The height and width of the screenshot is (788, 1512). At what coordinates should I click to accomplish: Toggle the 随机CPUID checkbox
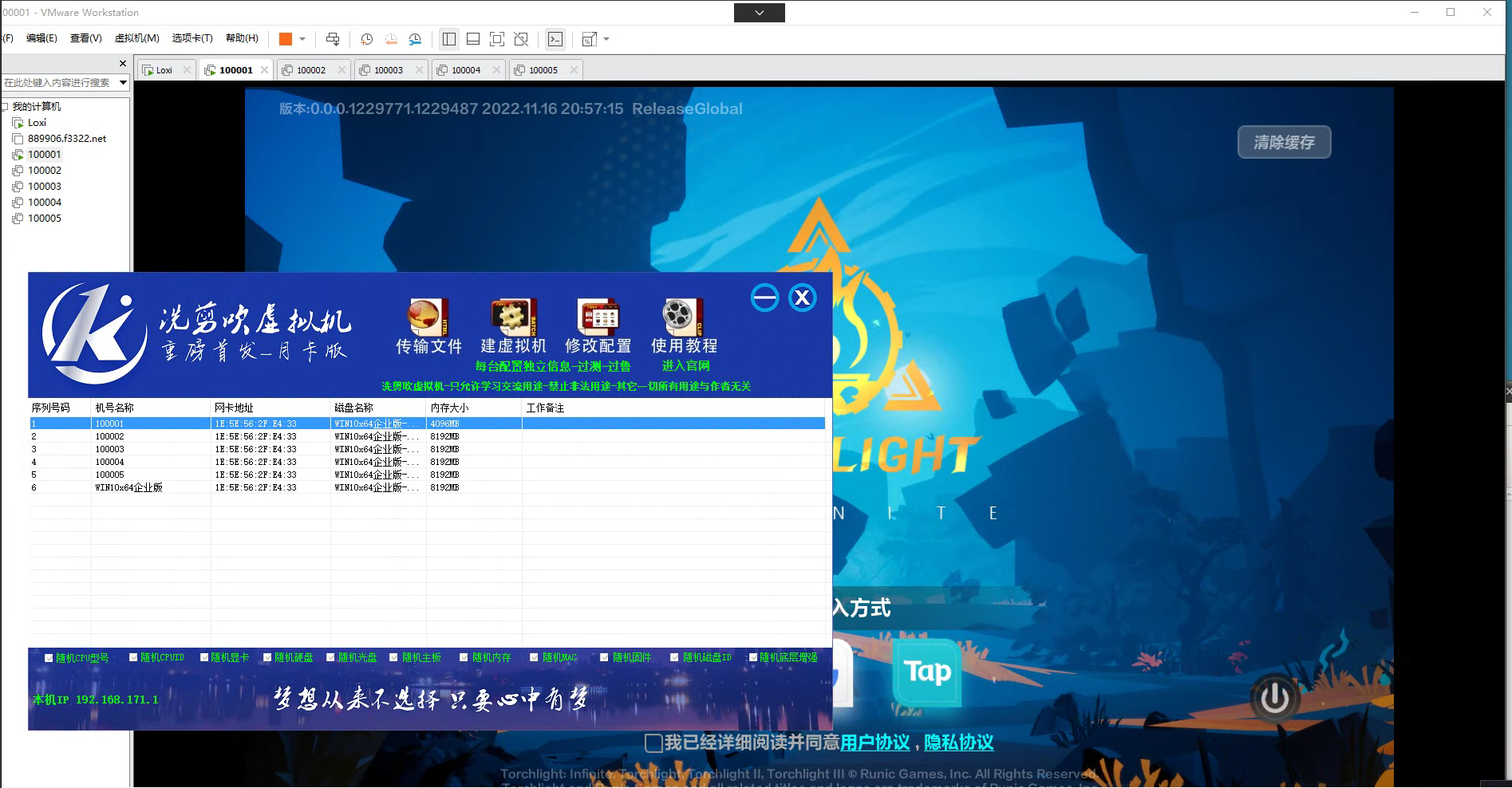point(133,658)
